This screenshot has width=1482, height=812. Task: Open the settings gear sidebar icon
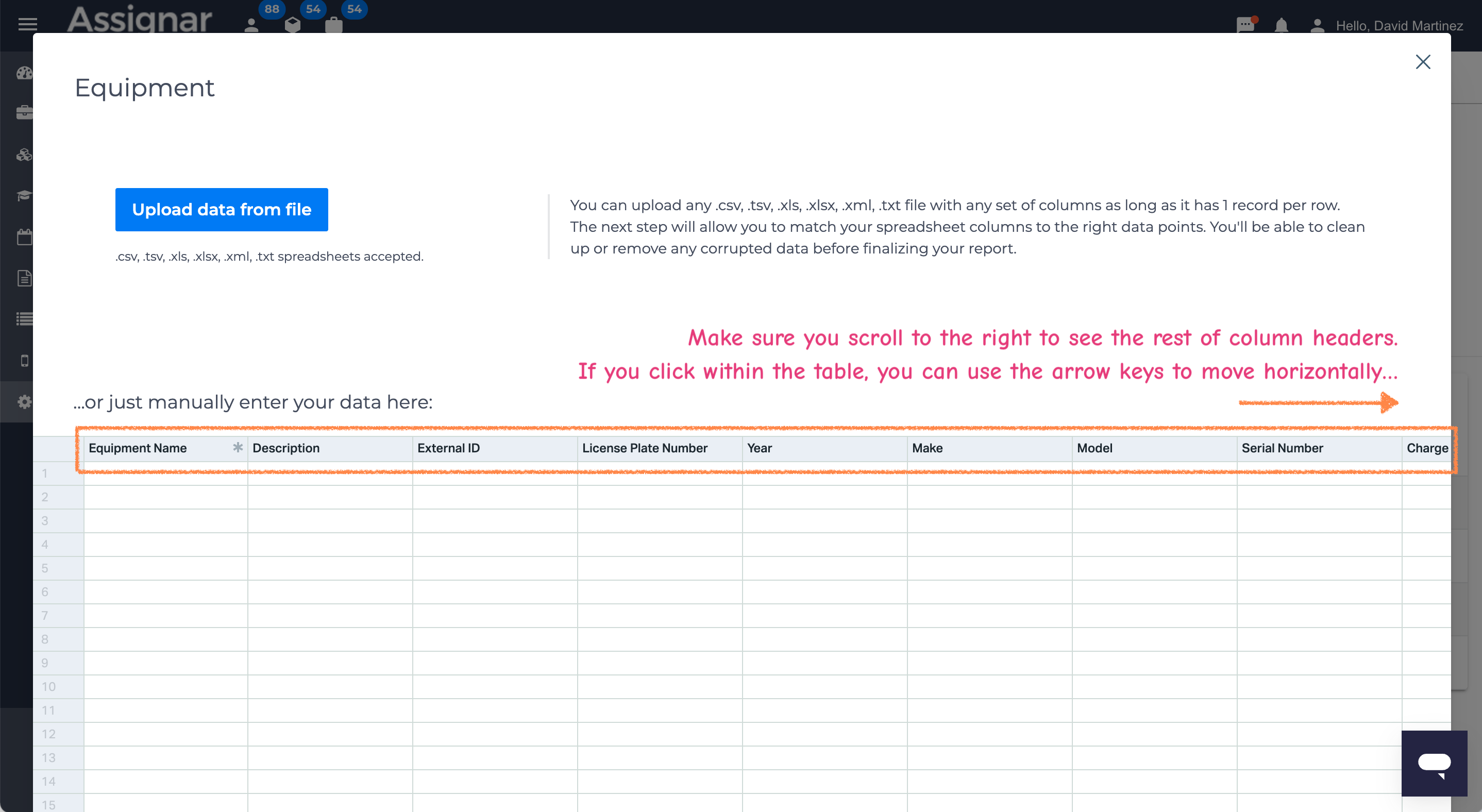(x=24, y=401)
